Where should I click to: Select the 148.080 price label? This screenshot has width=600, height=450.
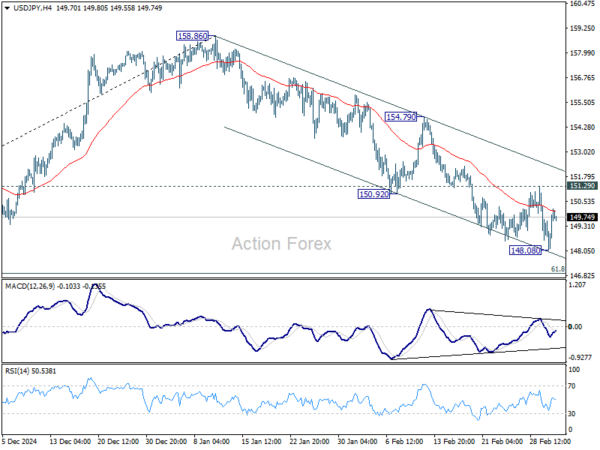[x=526, y=250]
